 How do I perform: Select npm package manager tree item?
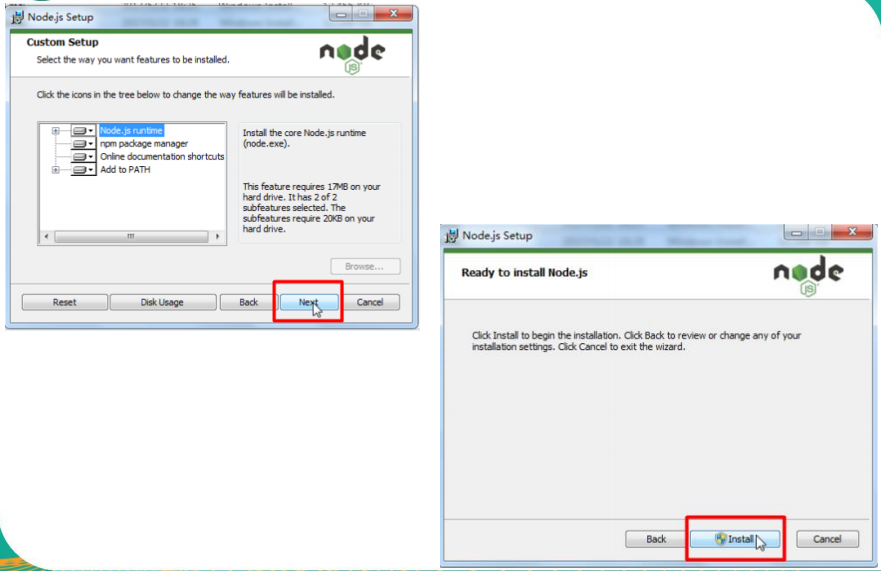pos(144,144)
